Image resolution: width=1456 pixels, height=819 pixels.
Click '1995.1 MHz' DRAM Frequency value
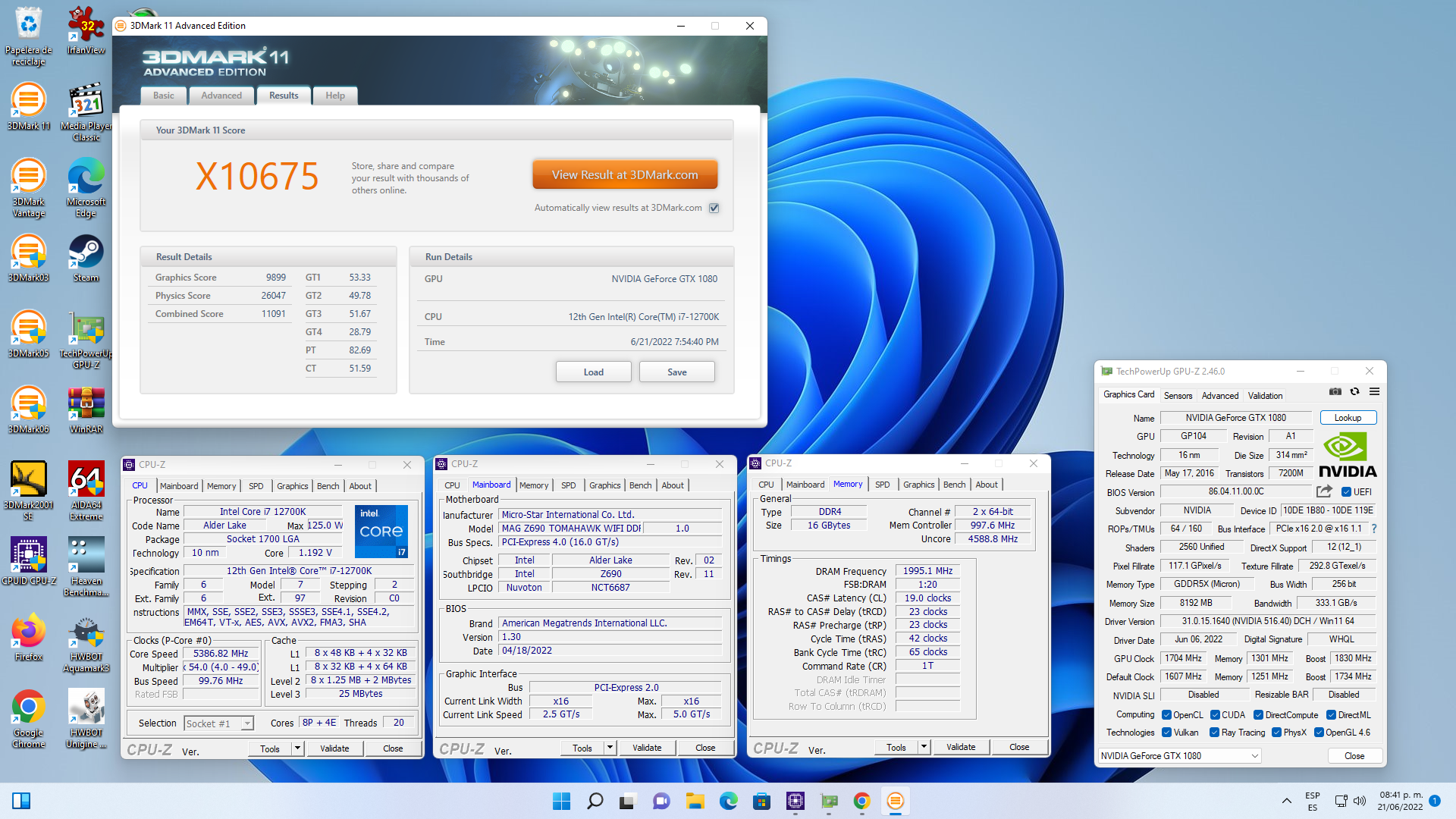coord(927,571)
